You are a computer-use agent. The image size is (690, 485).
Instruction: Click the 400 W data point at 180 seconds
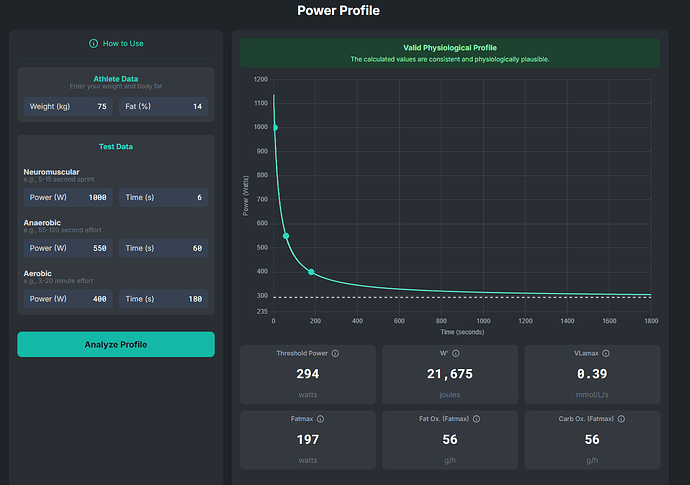(x=311, y=272)
